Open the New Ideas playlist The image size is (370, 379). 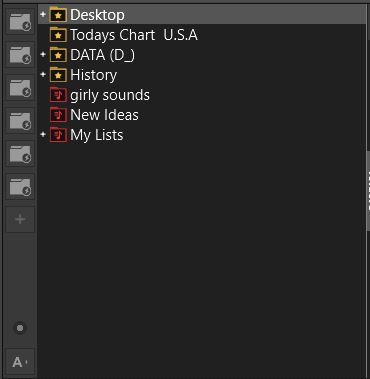pos(104,115)
